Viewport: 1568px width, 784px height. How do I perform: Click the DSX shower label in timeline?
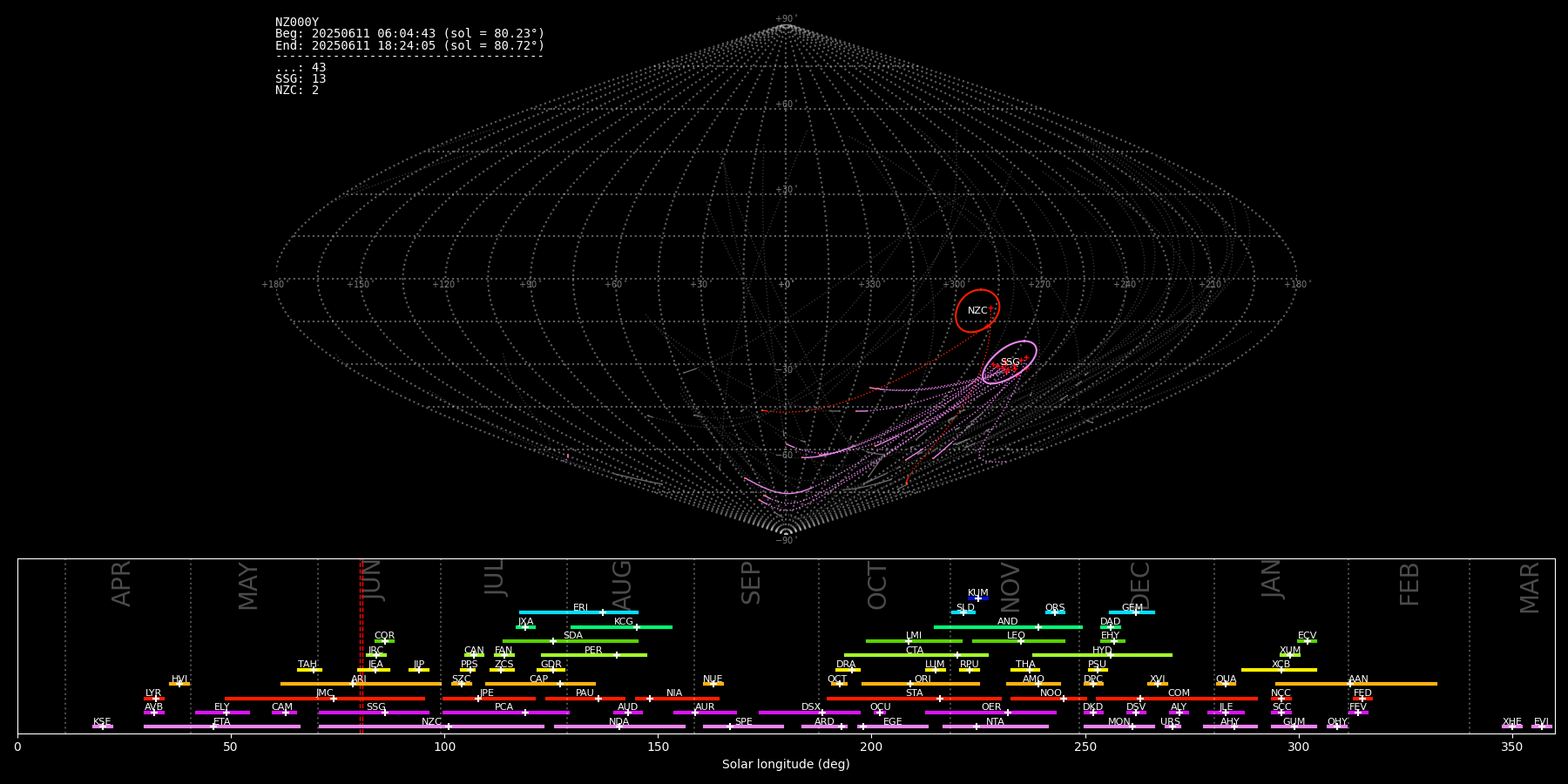pos(811,707)
